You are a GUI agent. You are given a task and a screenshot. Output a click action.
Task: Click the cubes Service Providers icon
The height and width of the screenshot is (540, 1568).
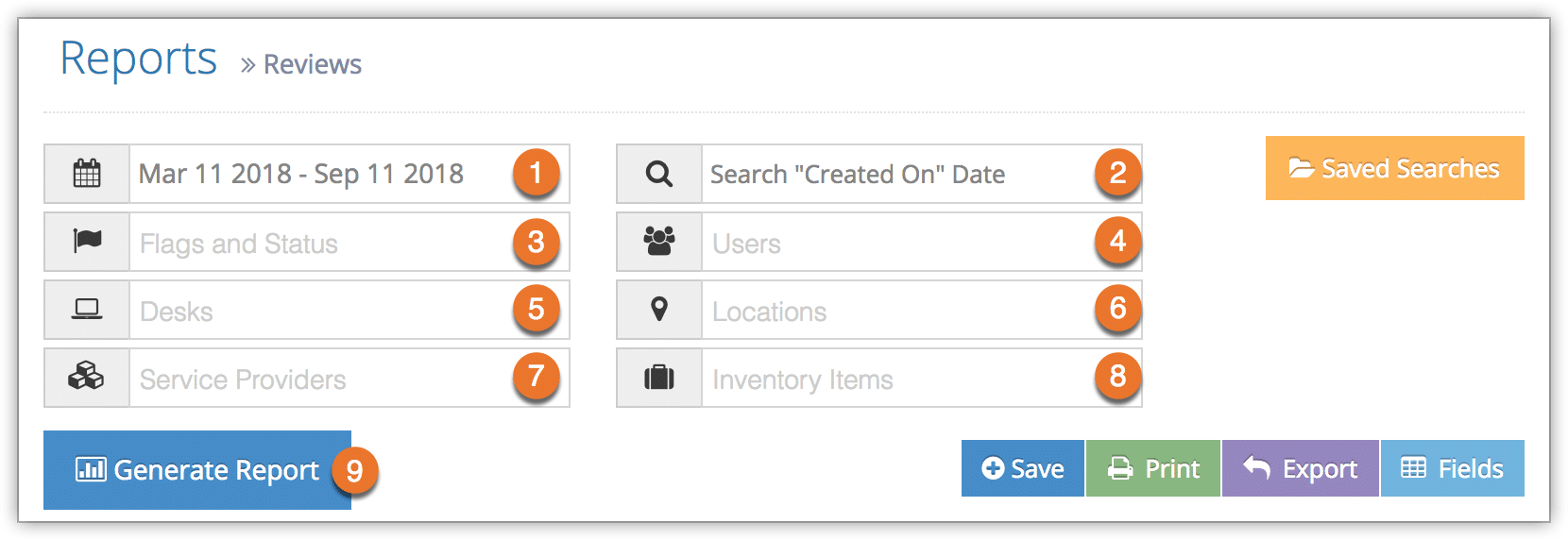(87, 378)
